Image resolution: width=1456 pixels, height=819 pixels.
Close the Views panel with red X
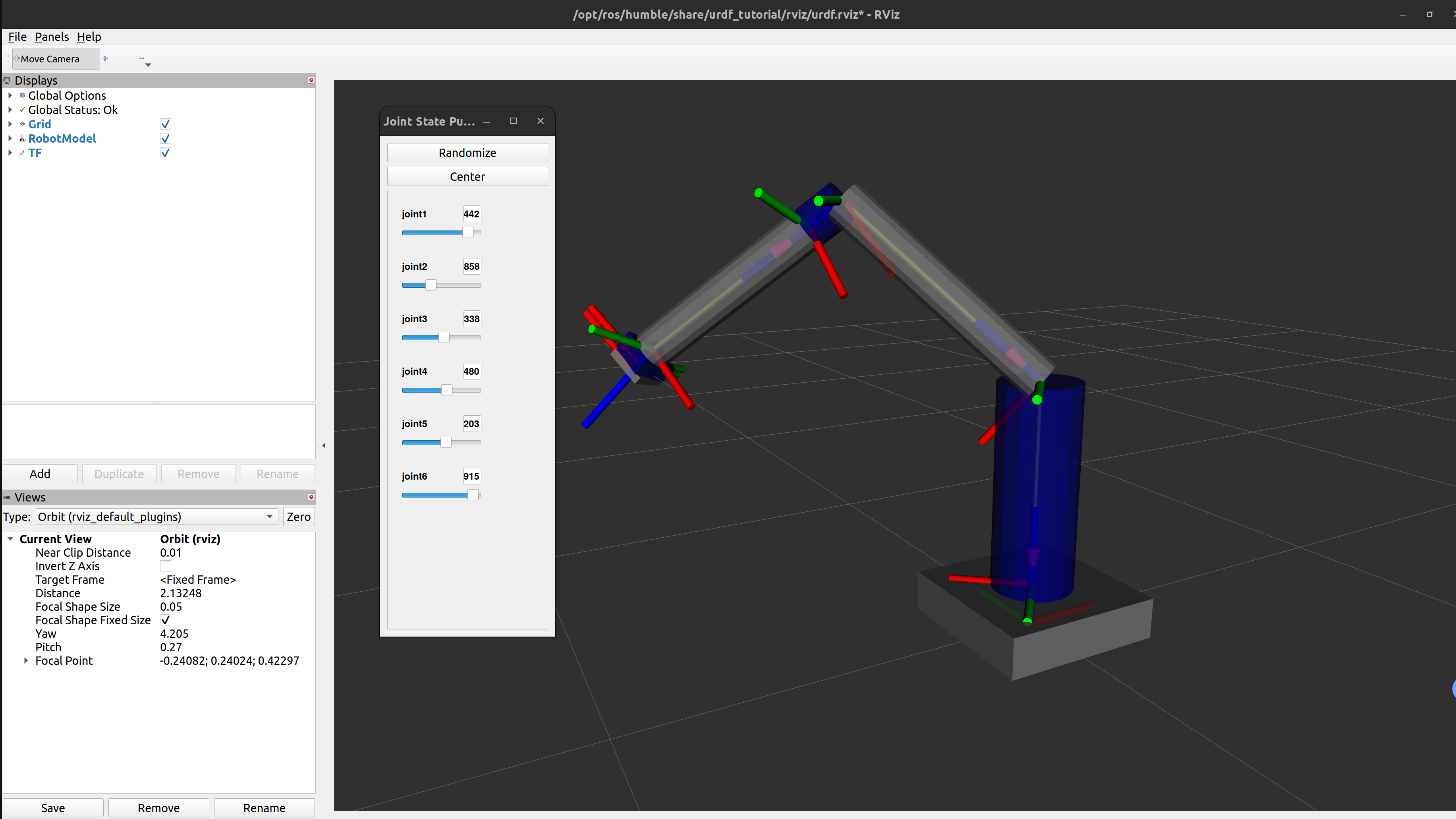pyautogui.click(x=311, y=497)
